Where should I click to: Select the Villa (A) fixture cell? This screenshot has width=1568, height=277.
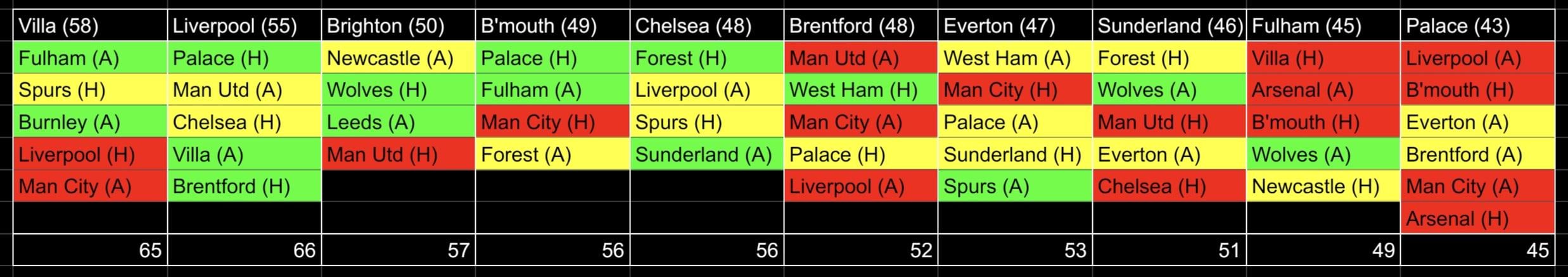(x=244, y=155)
